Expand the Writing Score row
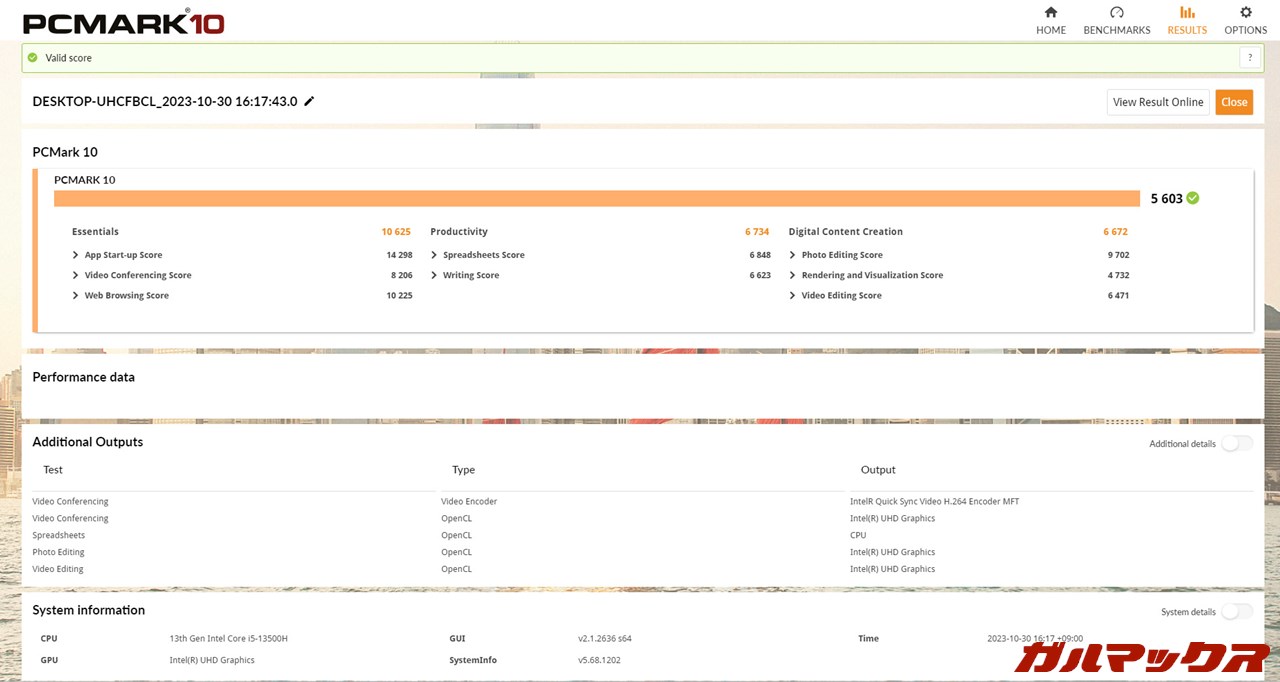Viewport: 1280px width, 682px height. [x=434, y=275]
